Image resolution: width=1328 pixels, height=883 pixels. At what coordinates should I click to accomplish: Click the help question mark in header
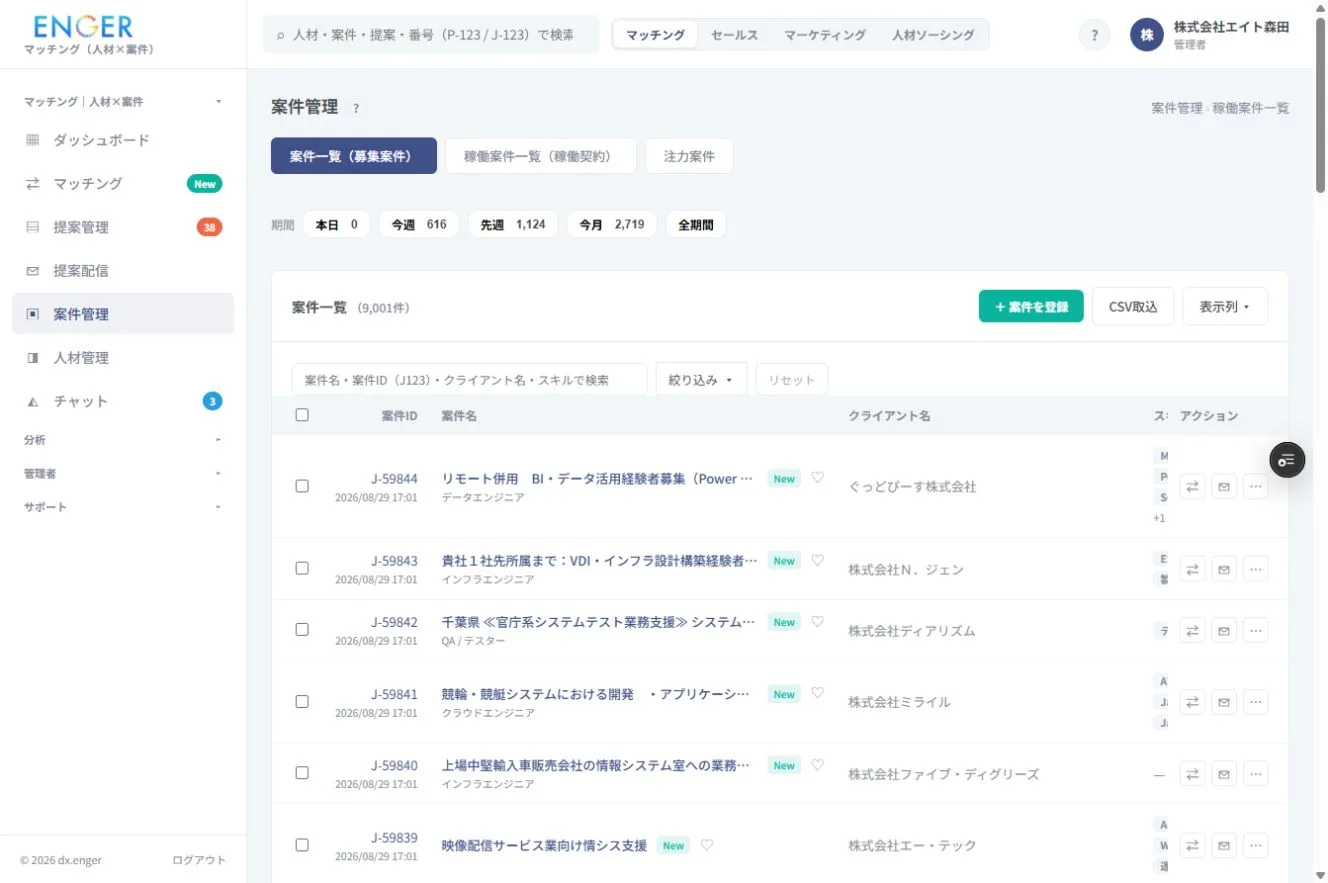pos(1094,35)
